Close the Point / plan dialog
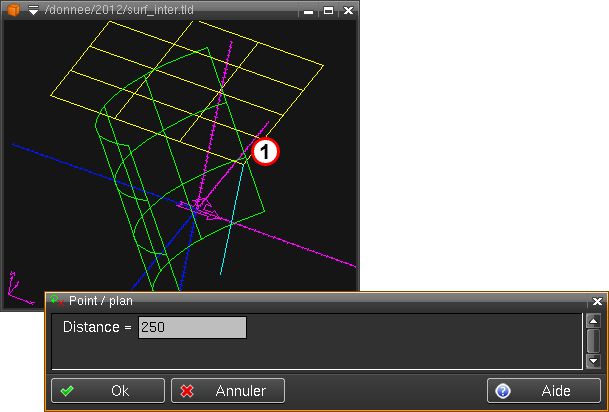This screenshot has width=609, height=412. (x=597, y=300)
